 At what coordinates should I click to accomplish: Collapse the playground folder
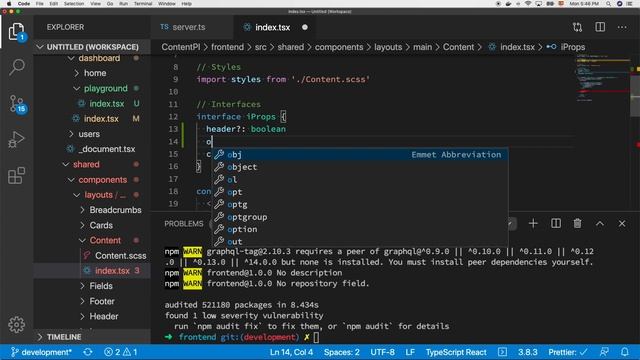(106, 88)
